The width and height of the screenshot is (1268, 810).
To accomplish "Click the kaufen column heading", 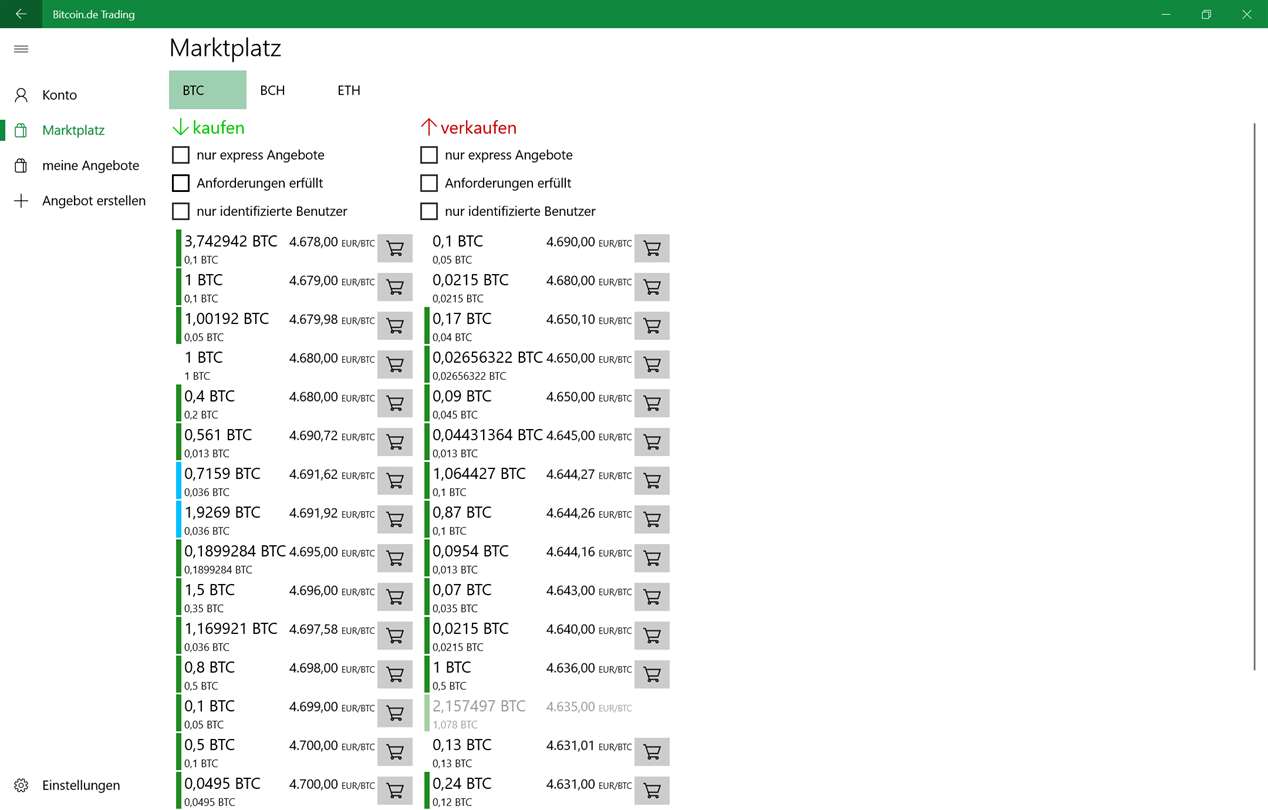I will 208,127.
